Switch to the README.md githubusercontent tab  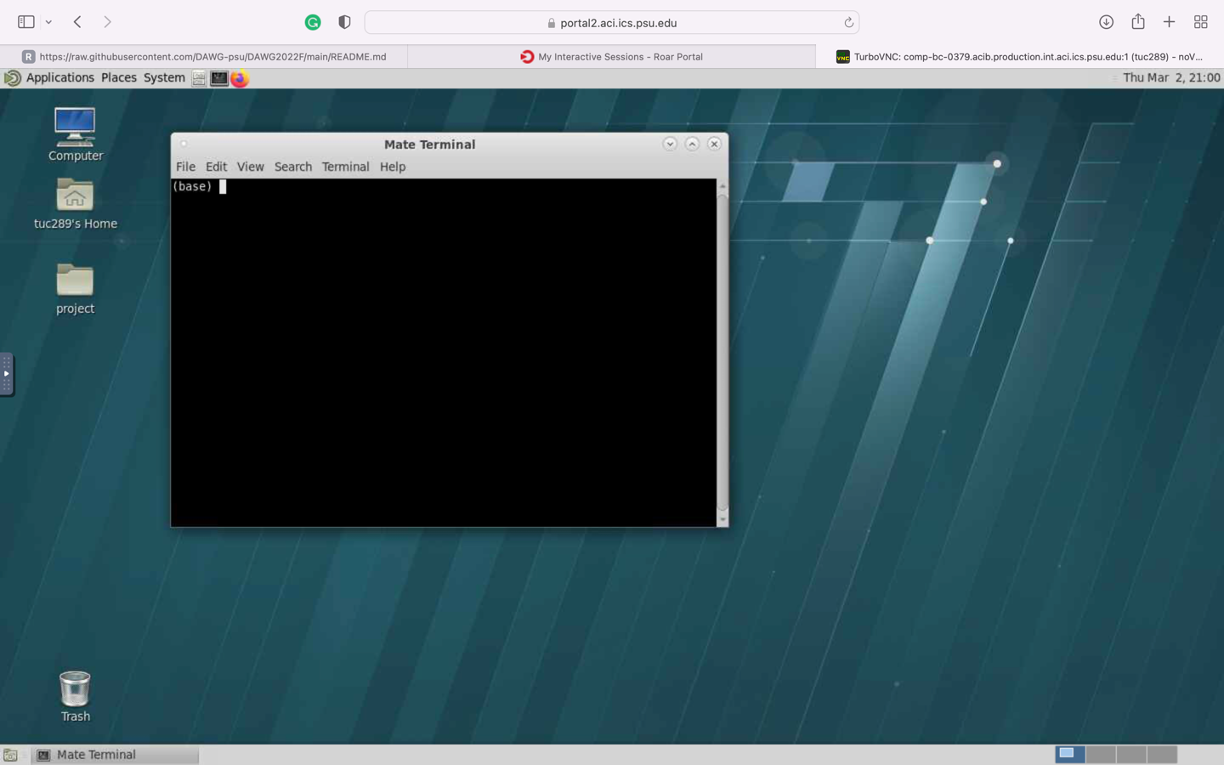(204, 57)
